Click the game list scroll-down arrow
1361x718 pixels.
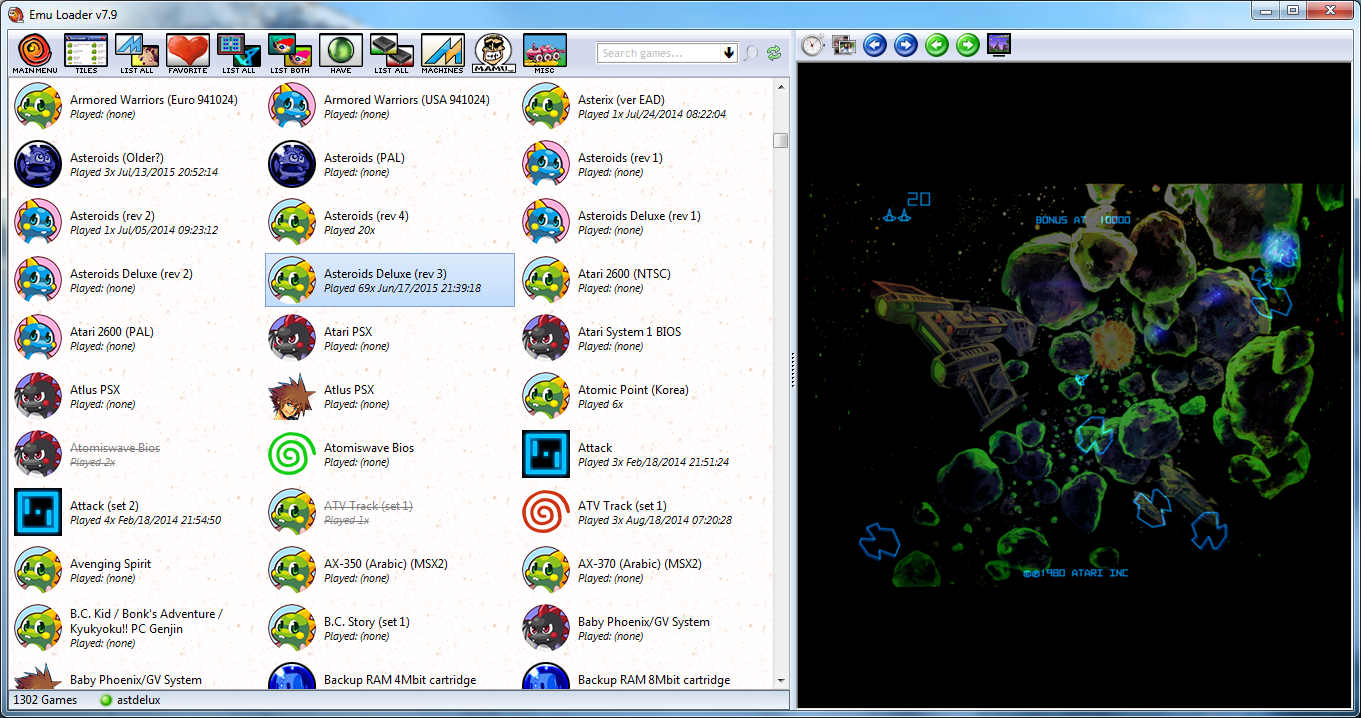click(781, 680)
